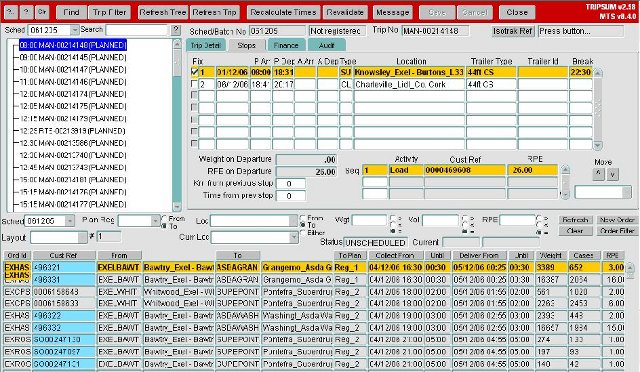Click the Weight column header
Screen dimensions: 640x372
click(551, 256)
